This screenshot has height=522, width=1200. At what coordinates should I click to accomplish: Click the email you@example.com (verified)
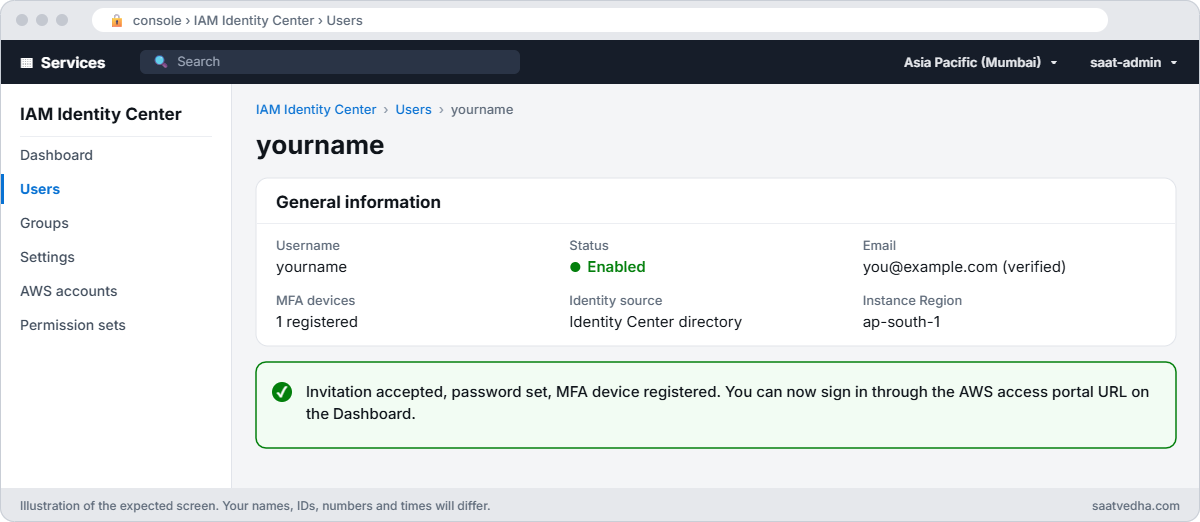pyautogui.click(x=964, y=267)
